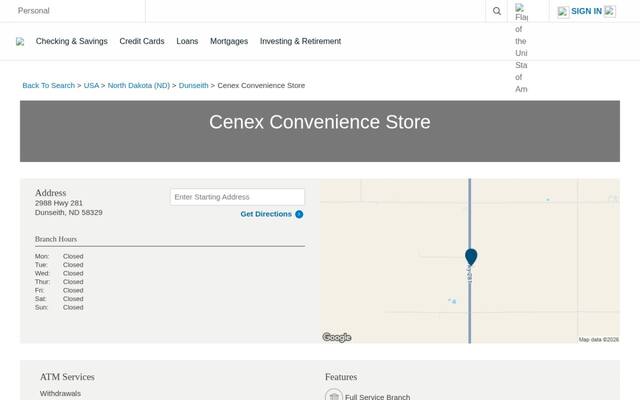
Task: Click Dunseith, ND 58329 text
Action: pos(69,212)
